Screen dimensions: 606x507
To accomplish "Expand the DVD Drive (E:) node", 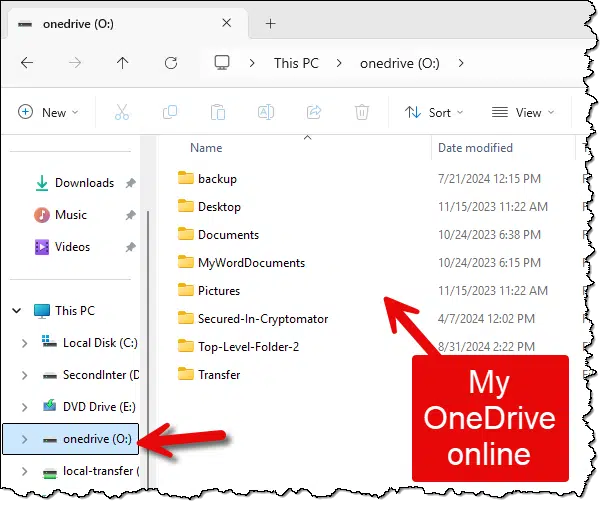I will click(x=24, y=407).
